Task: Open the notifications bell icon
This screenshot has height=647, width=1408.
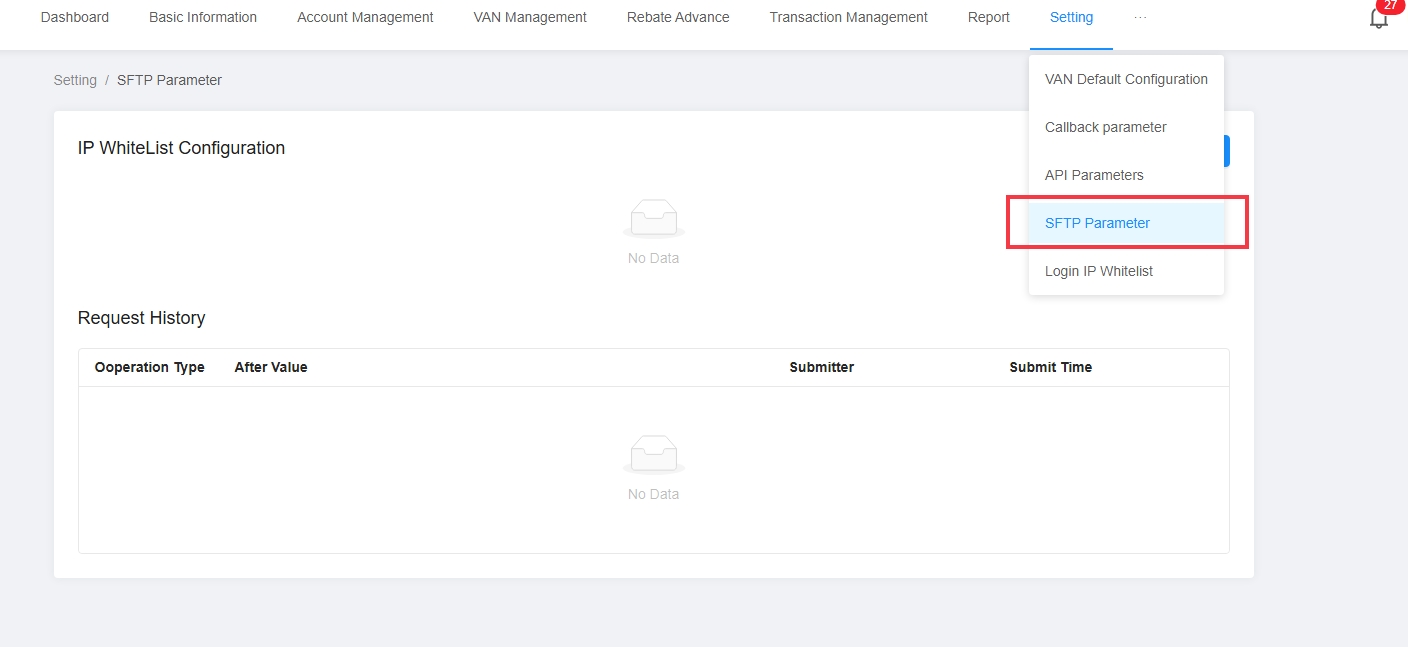Action: [1378, 19]
